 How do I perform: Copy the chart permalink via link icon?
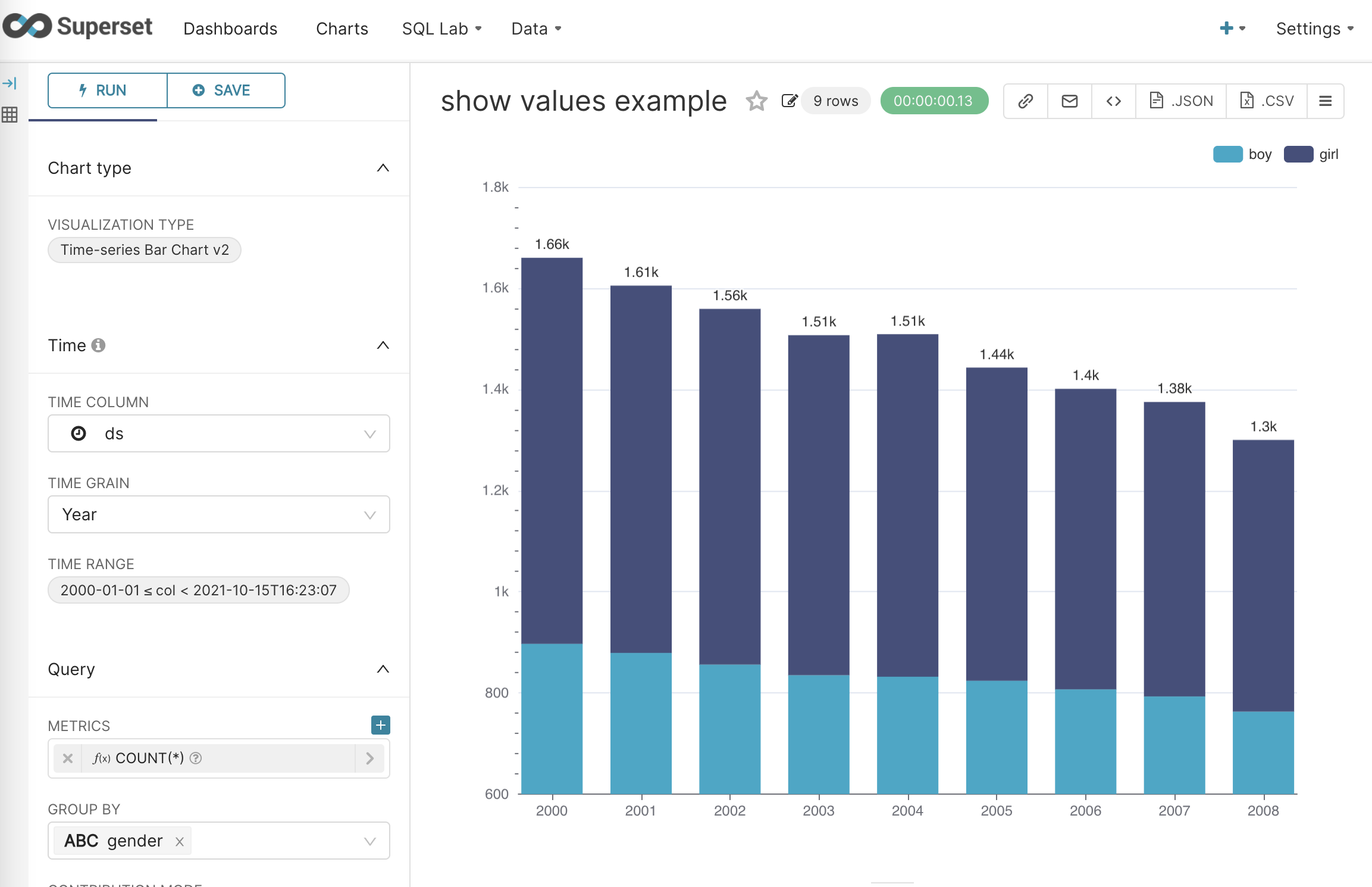pos(1025,100)
